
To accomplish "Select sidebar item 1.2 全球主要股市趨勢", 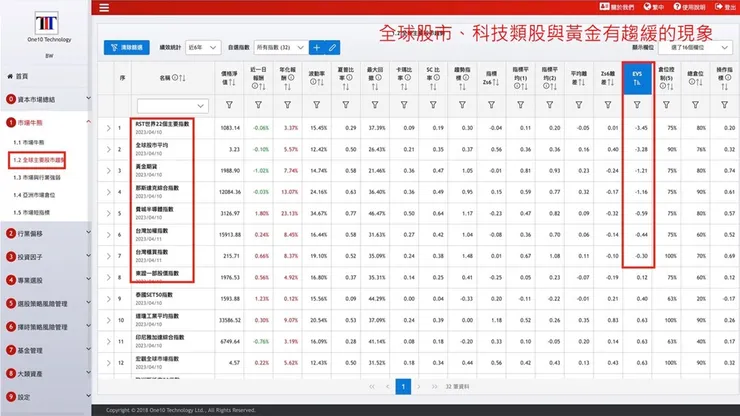I will [x=37, y=160].
